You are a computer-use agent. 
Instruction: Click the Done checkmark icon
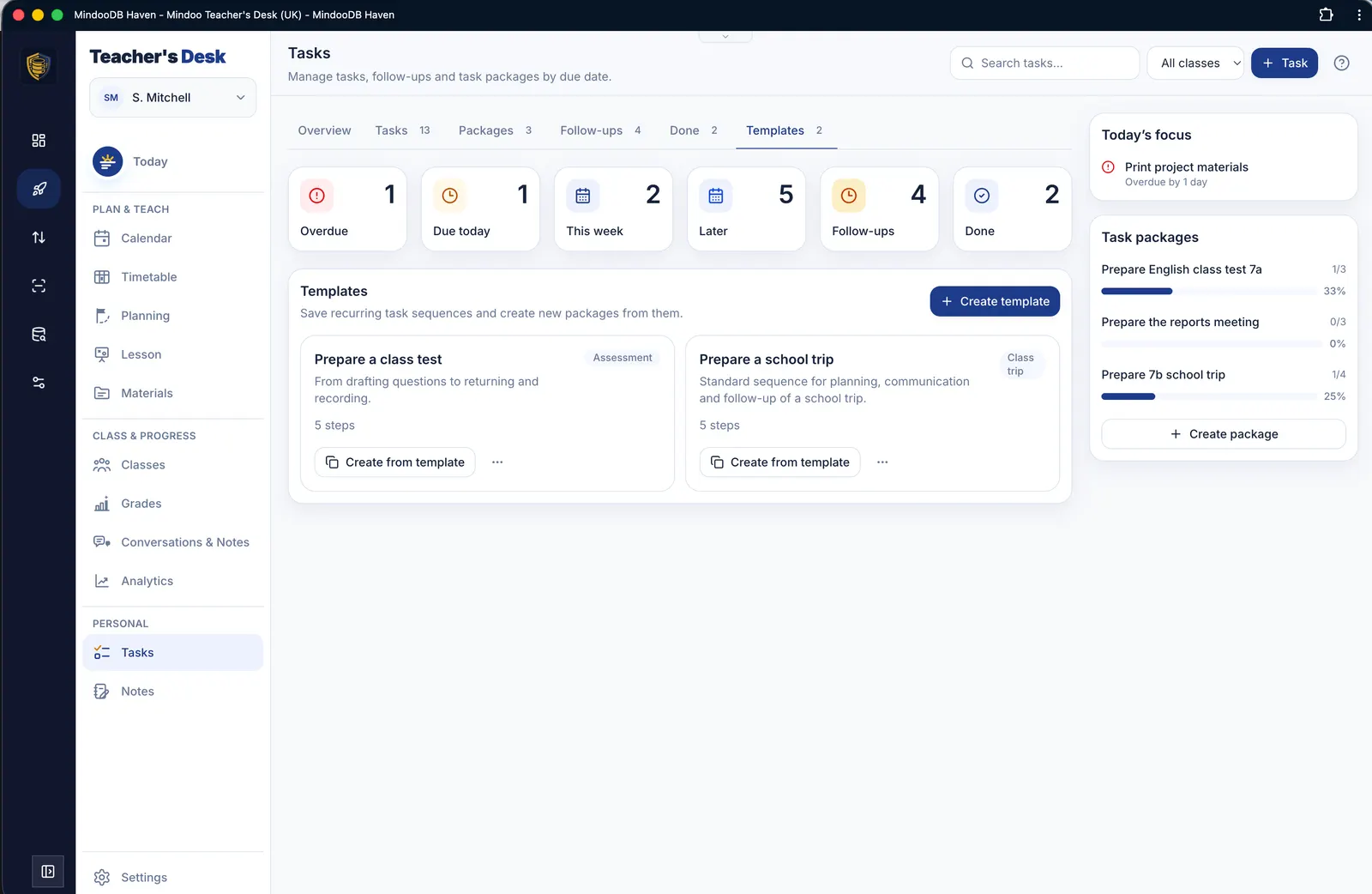point(982,196)
